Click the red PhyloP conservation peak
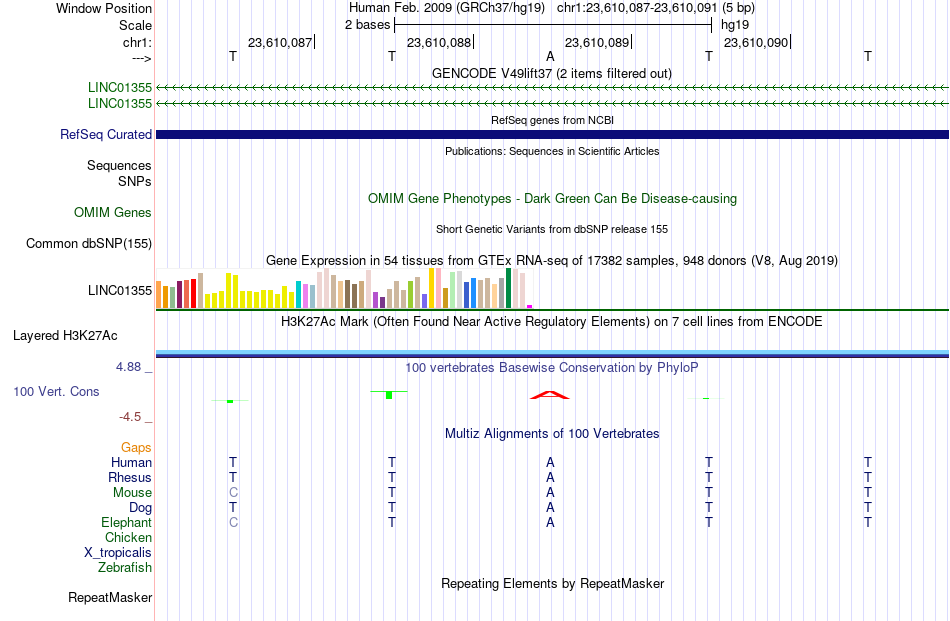950x621 pixels. pyautogui.click(x=550, y=395)
